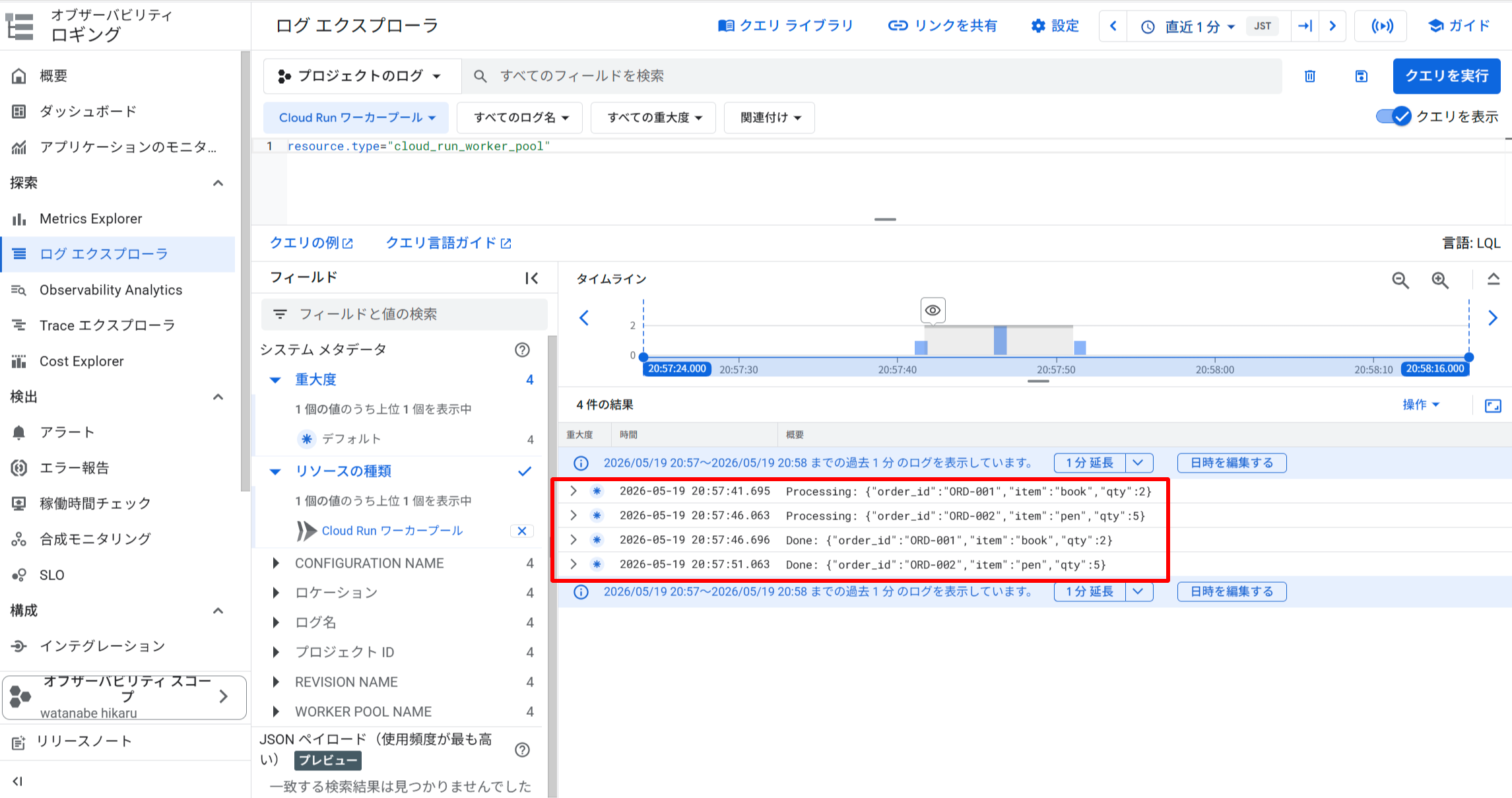Image resolution: width=1512 pixels, height=798 pixels.
Task: Focus the フィールドと値の検索 filter box
Action: [405, 314]
